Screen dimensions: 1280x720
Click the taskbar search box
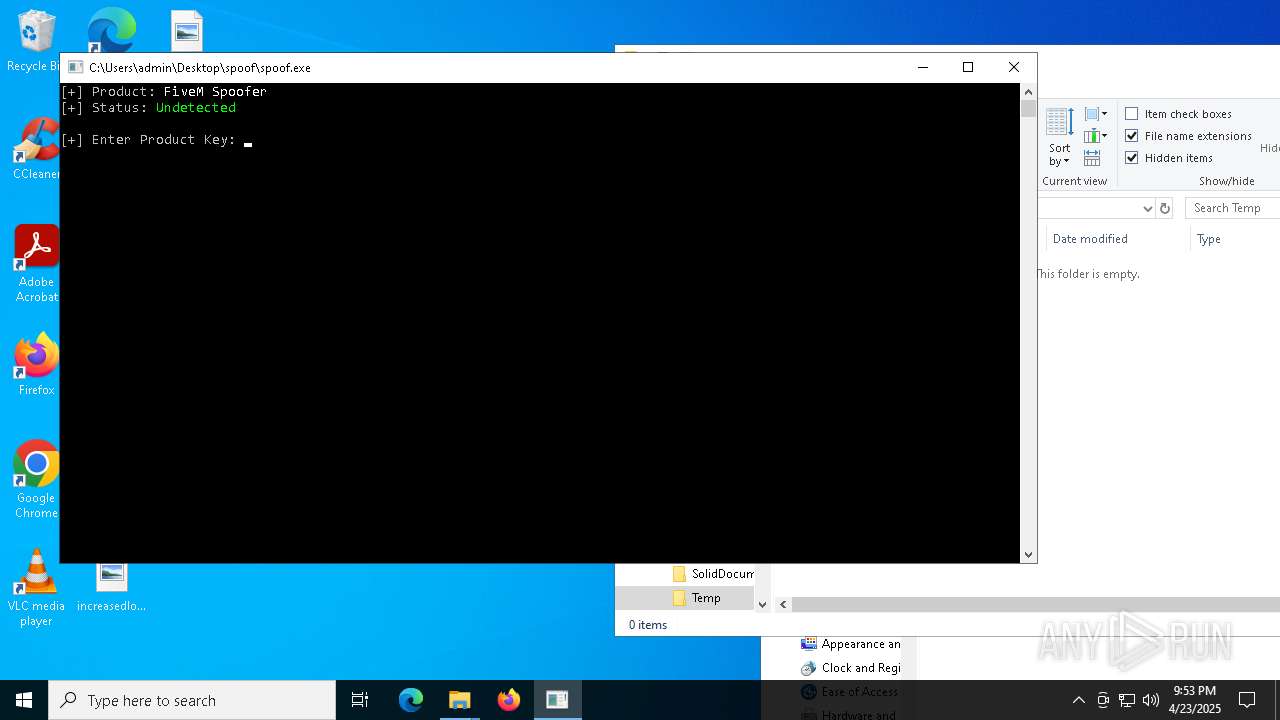point(192,700)
